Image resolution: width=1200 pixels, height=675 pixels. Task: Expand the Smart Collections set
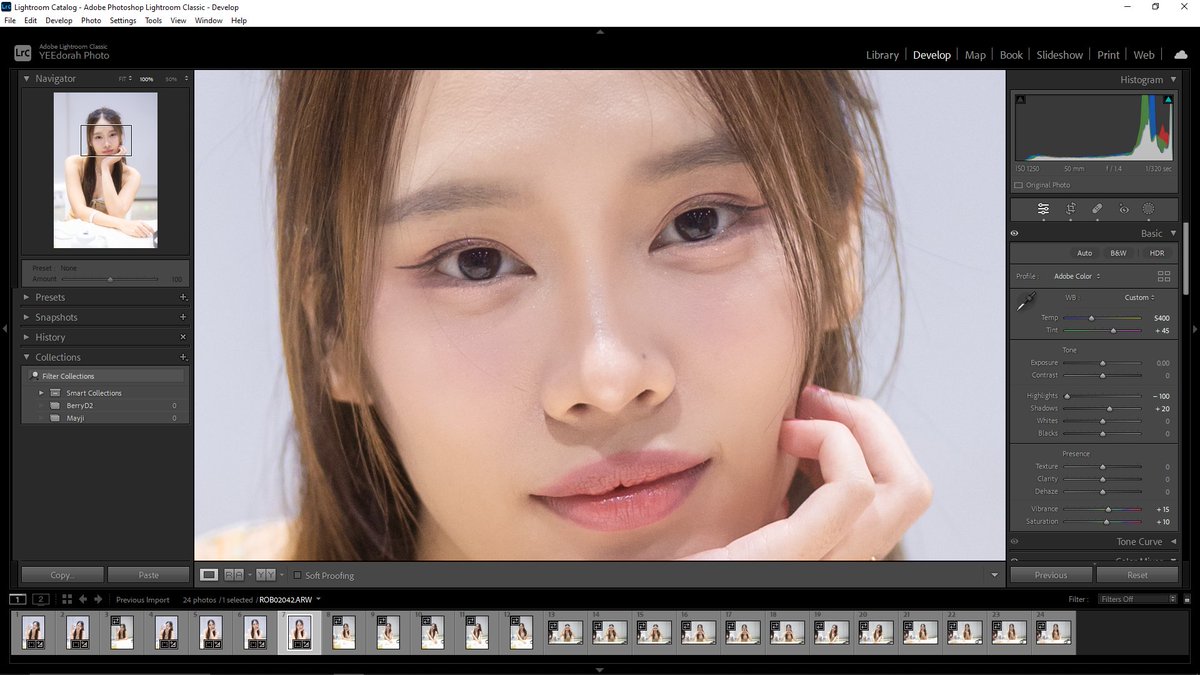pyautogui.click(x=42, y=393)
